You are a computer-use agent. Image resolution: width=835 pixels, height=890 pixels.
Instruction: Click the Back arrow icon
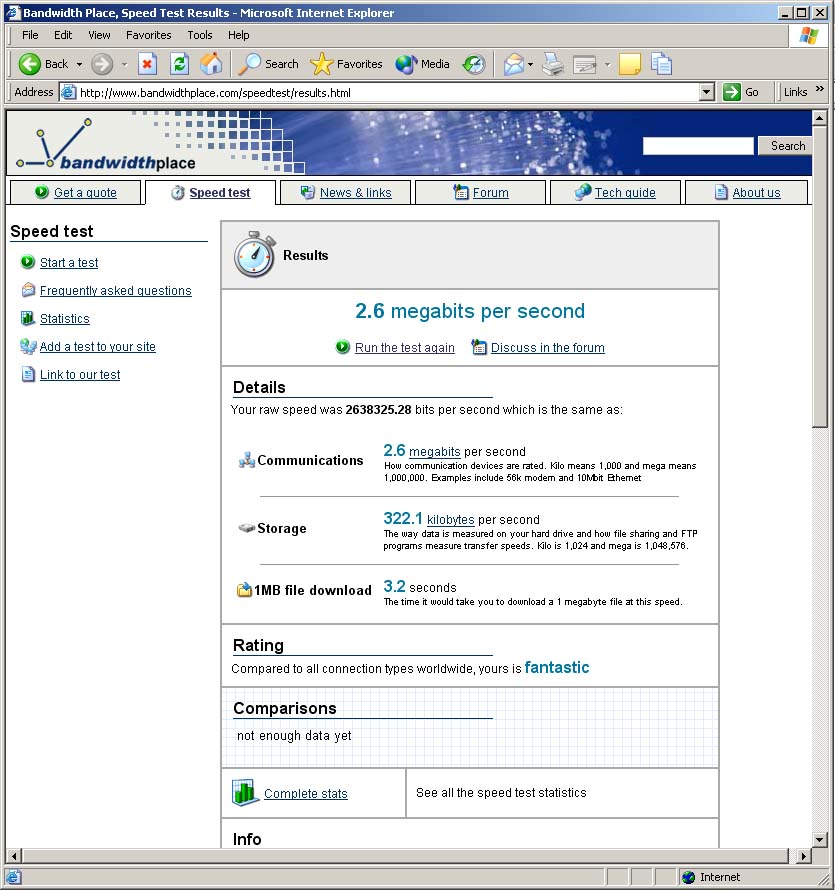[x=29, y=64]
